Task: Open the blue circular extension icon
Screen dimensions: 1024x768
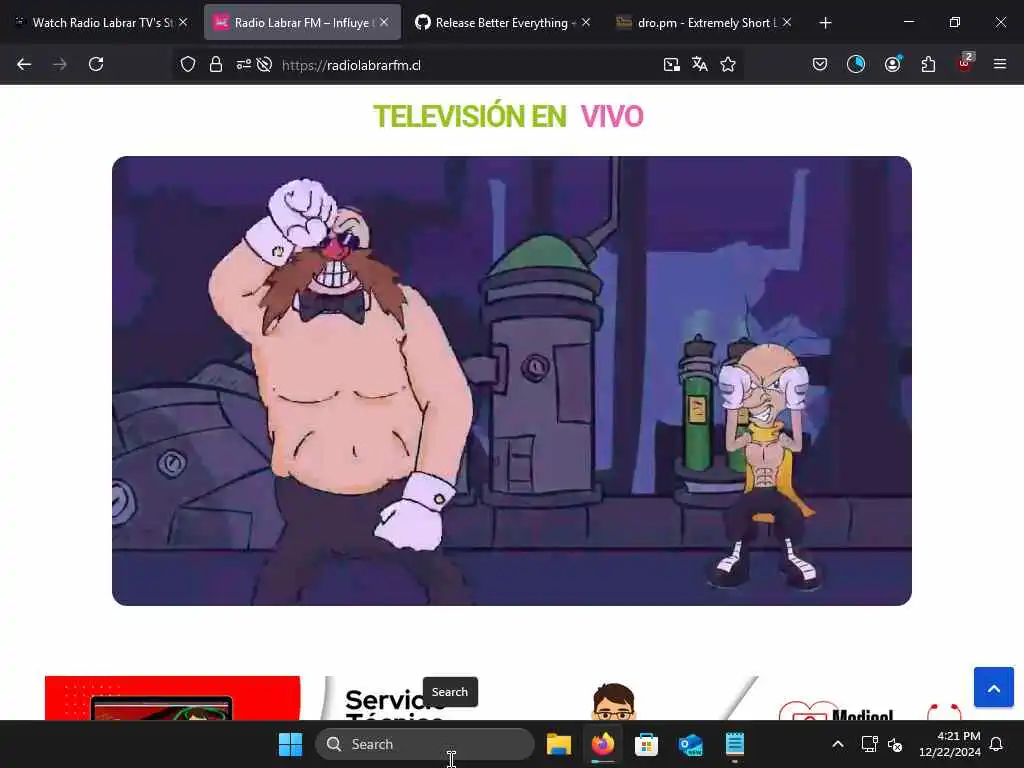Action: (x=856, y=64)
